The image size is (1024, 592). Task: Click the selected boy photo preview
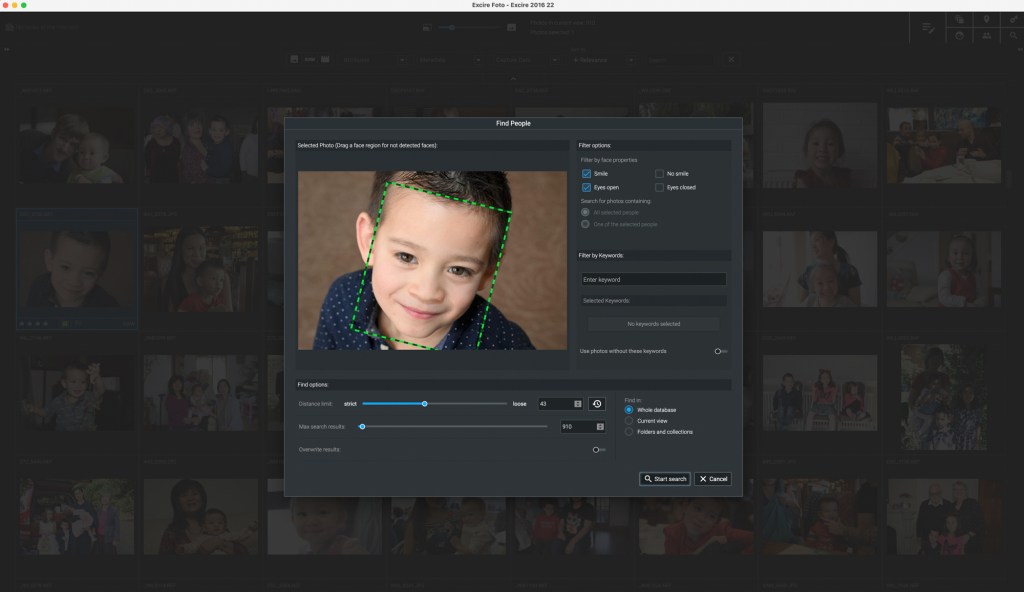432,260
